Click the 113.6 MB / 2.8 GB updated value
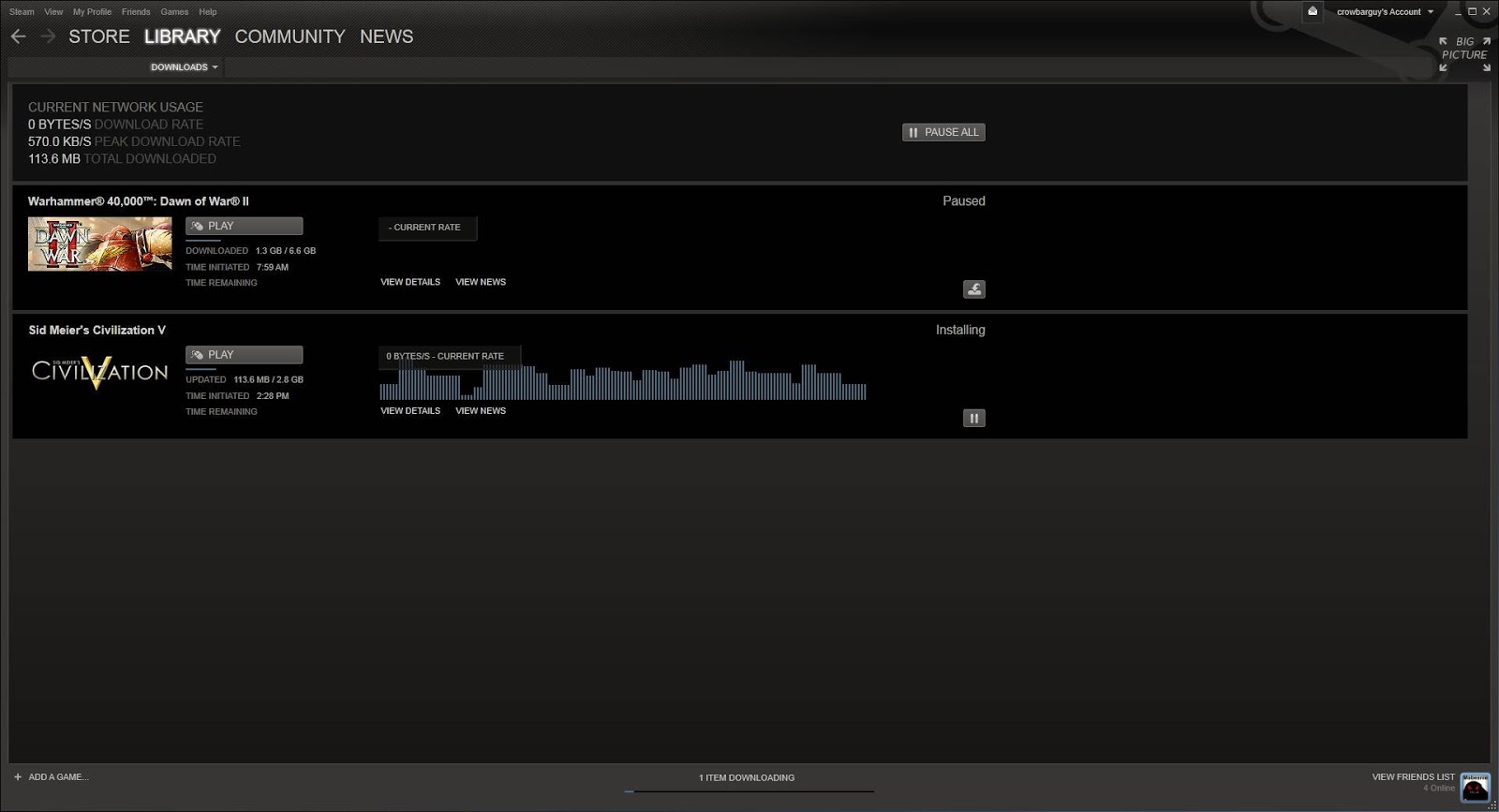The width and height of the screenshot is (1499, 812). coord(268,380)
